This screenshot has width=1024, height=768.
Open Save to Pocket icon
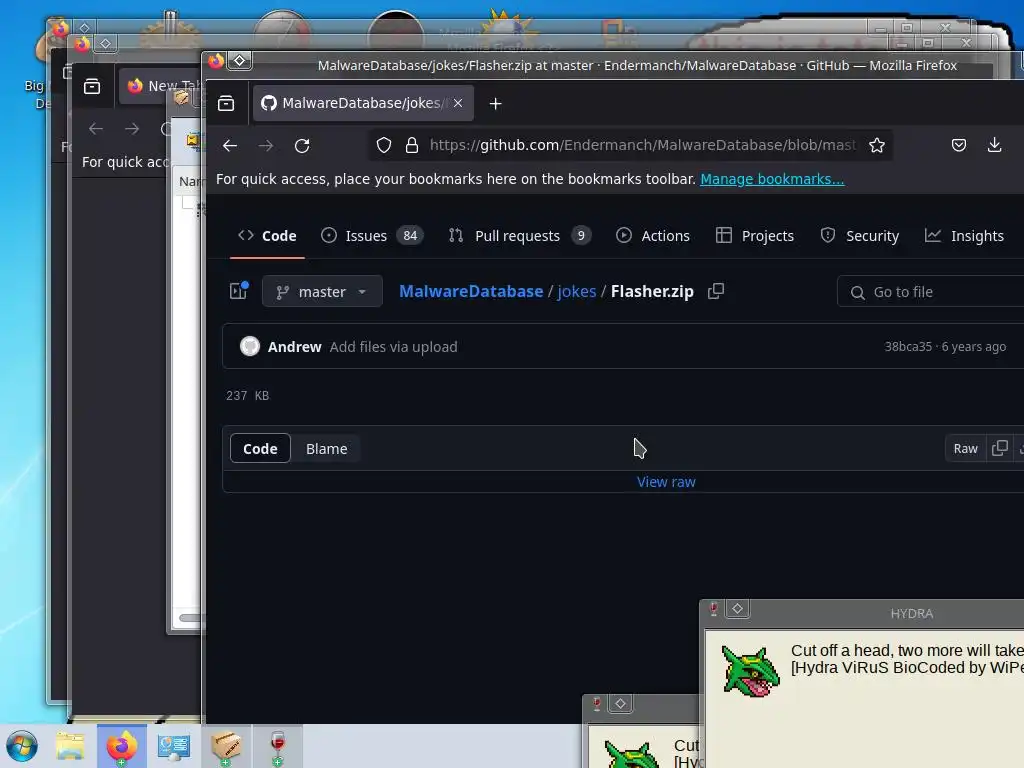tap(959, 145)
